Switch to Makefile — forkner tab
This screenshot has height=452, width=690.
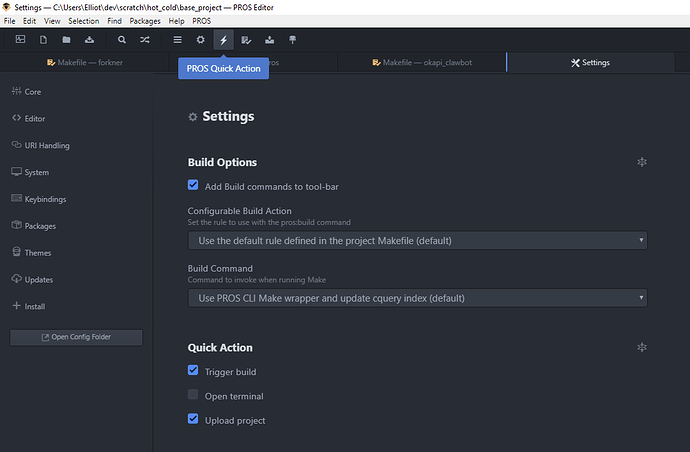click(84, 62)
